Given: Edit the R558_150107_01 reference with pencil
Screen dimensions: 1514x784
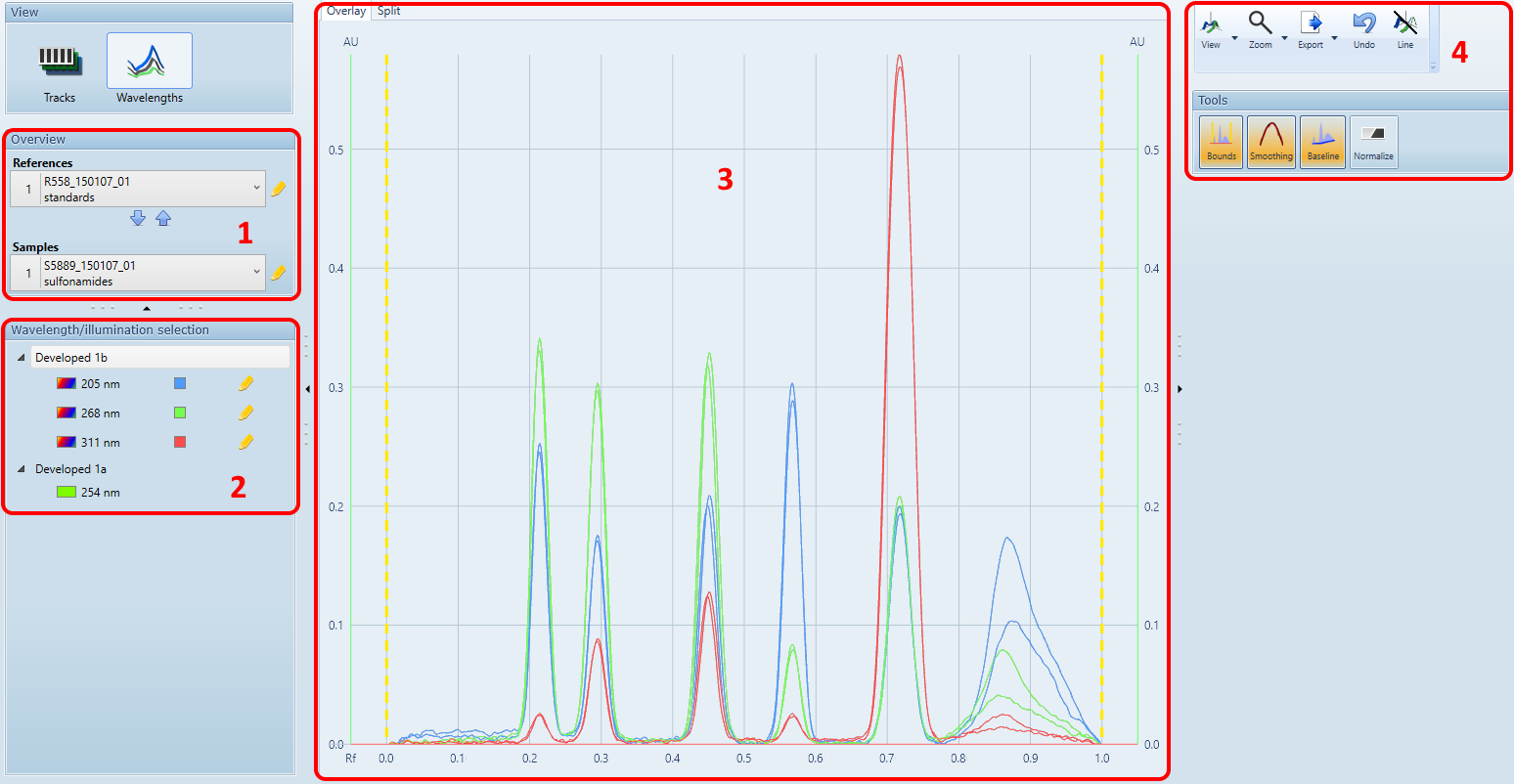Looking at the screenshot, I should [x=279, y=189].
